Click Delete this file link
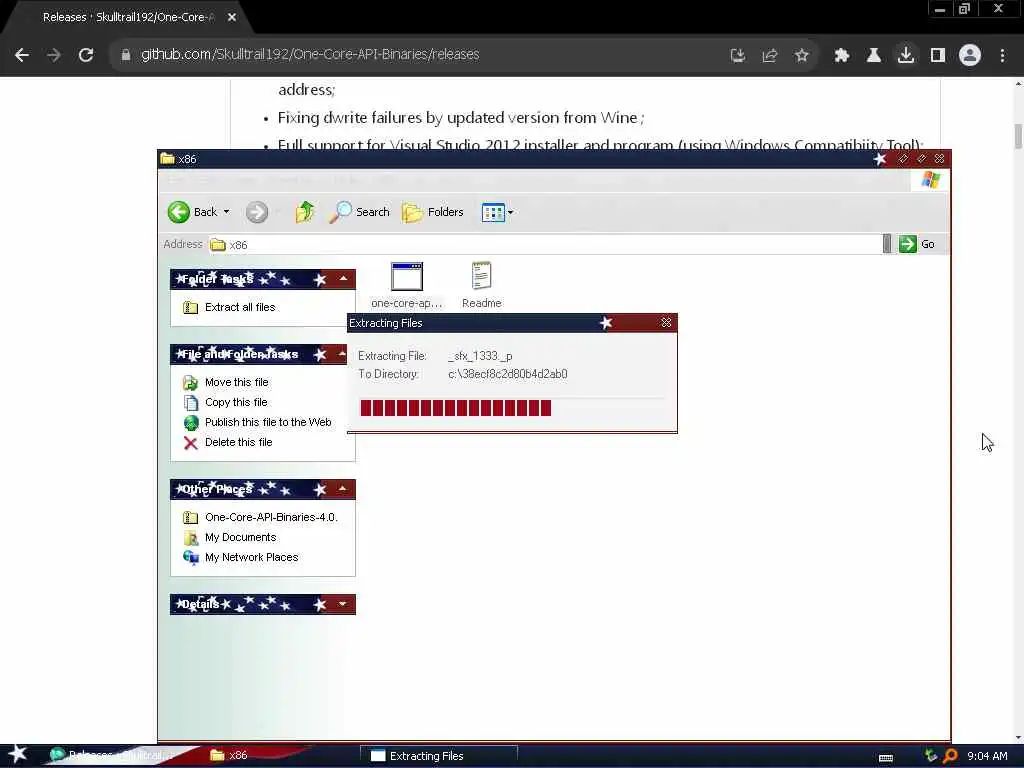Image resolution: width=1024 pixels, height=768 pixels. (x=238, y=442)
